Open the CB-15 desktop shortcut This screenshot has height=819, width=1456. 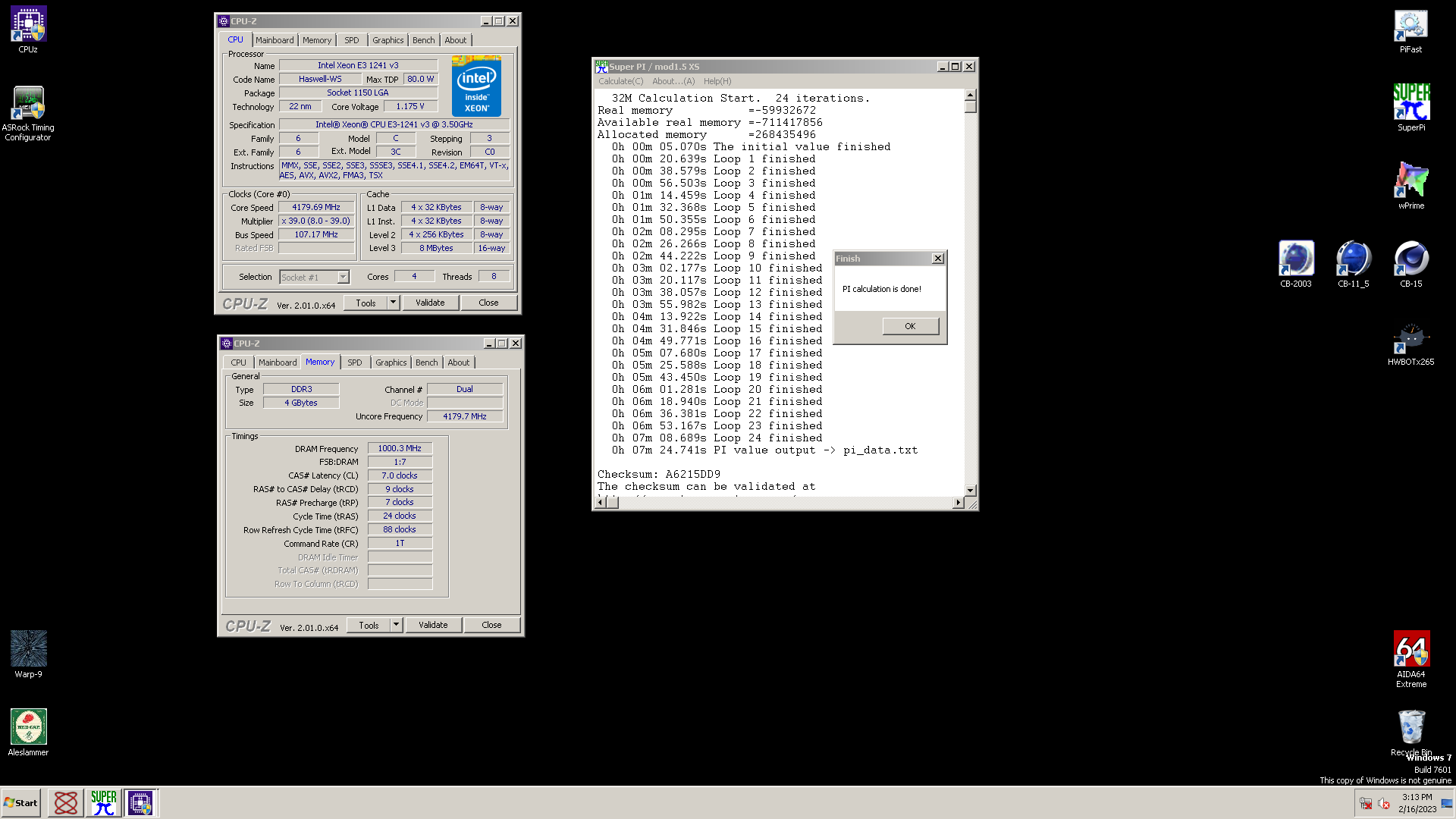pyautogui.click(x=1410, y=264)
